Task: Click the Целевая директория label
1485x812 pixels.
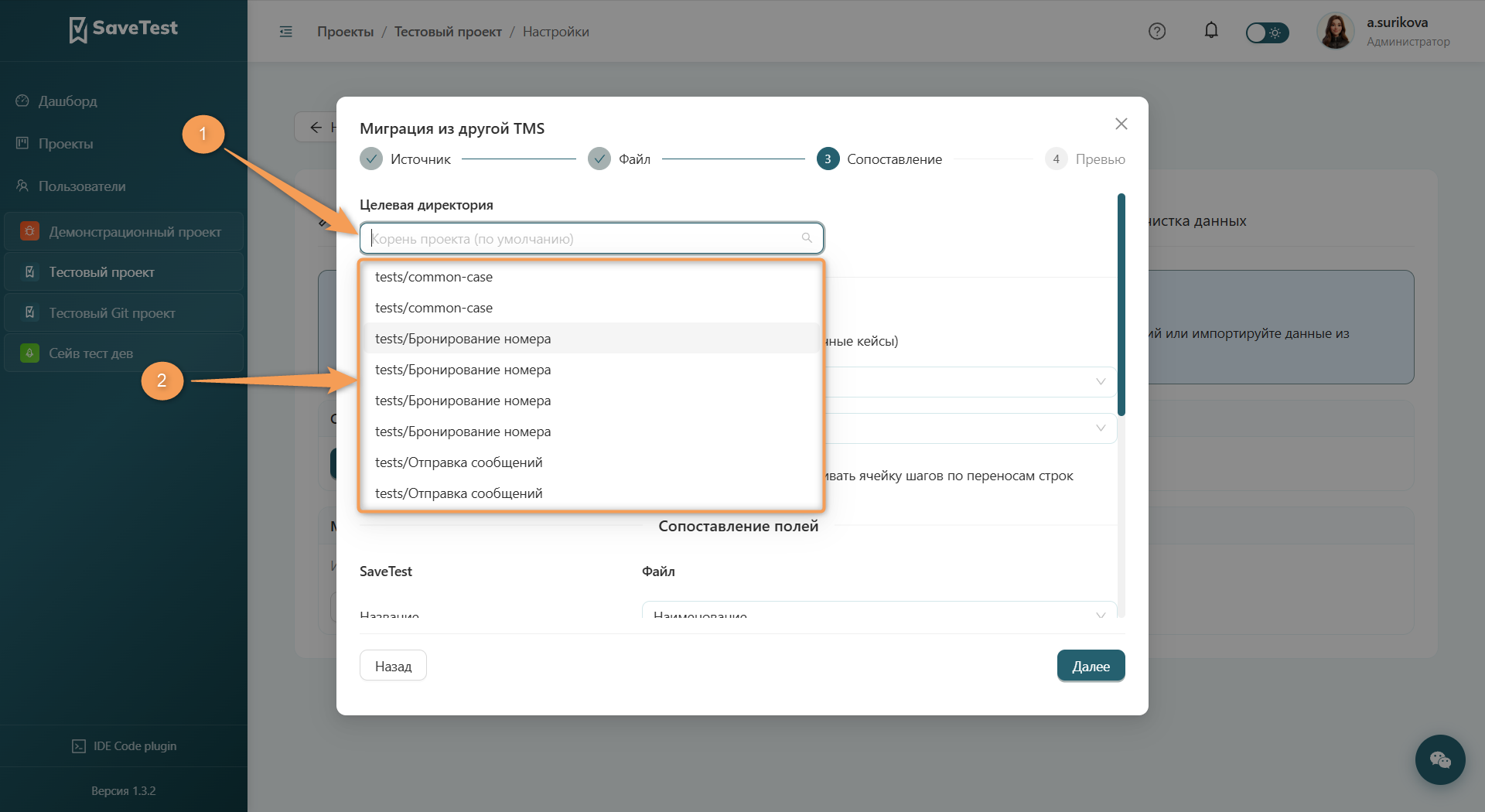Action: tap(426, 205)
